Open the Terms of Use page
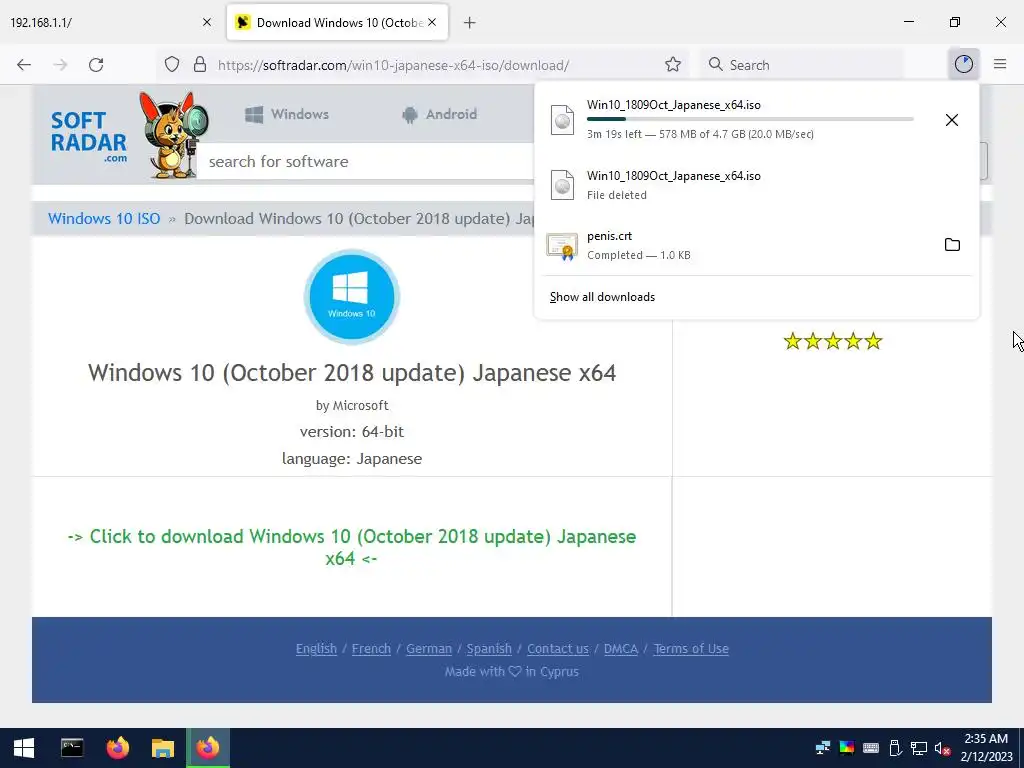 [x=691, y=648]
